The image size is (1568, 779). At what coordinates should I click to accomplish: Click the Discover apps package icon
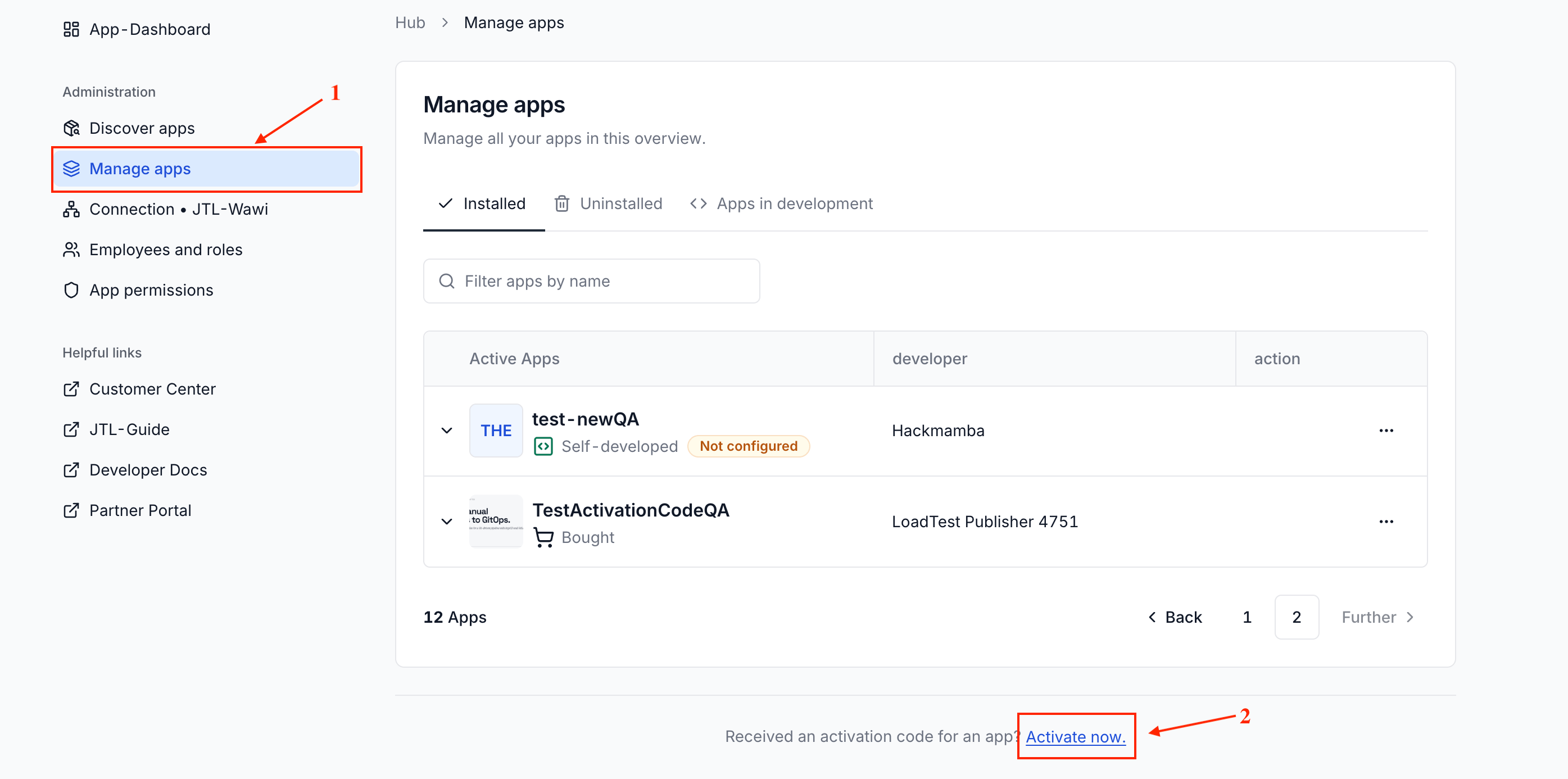pos(71,128)
